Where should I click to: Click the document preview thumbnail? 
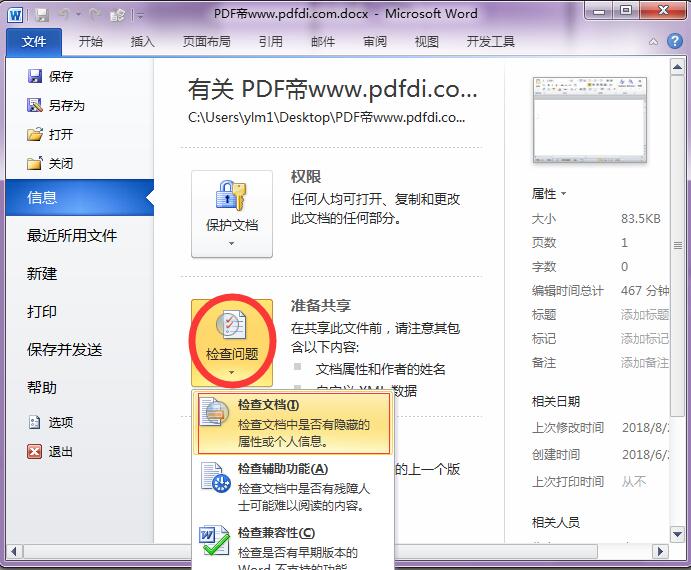pyautogui.click(x=590, y=120)
